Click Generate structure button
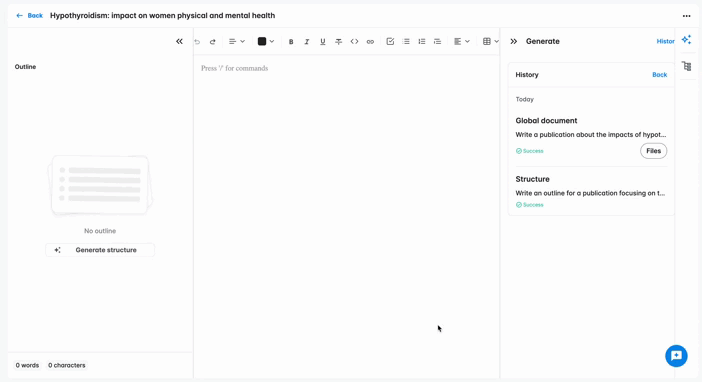 tap(100, 250)
